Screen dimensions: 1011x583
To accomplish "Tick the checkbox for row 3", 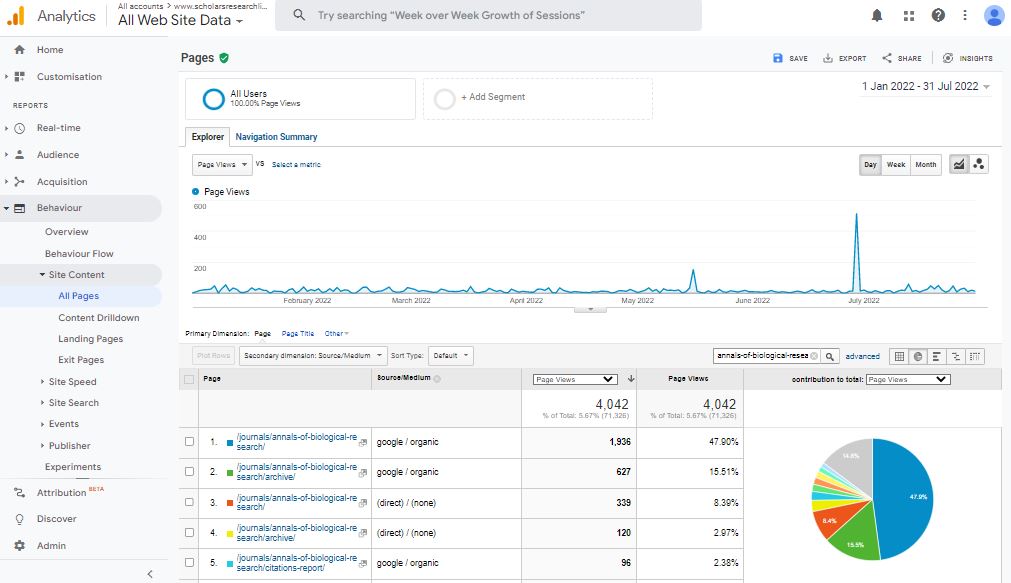I will click(x=190, y=502).
